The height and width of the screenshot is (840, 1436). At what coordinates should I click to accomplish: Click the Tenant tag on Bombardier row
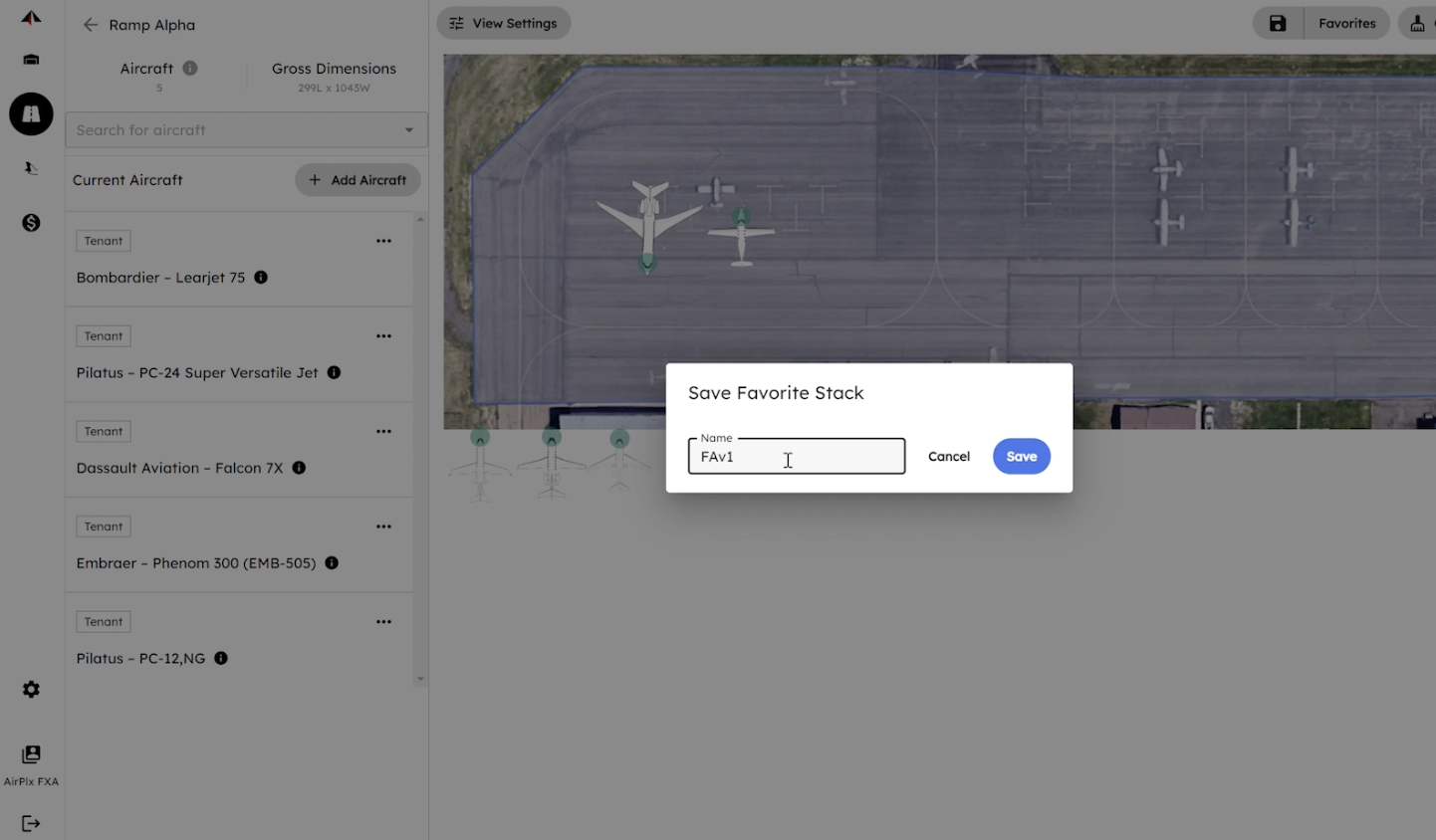pos(104,241)
